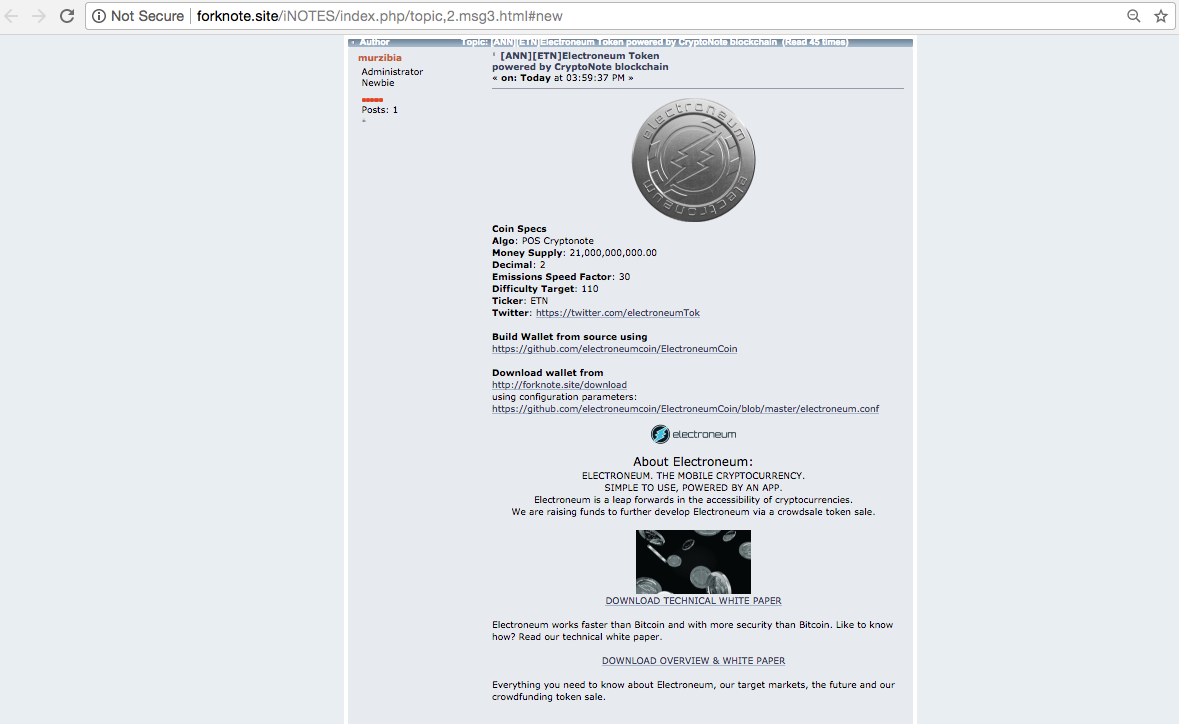Click the 'Posts: 1' text

click(x=380, y=110)
